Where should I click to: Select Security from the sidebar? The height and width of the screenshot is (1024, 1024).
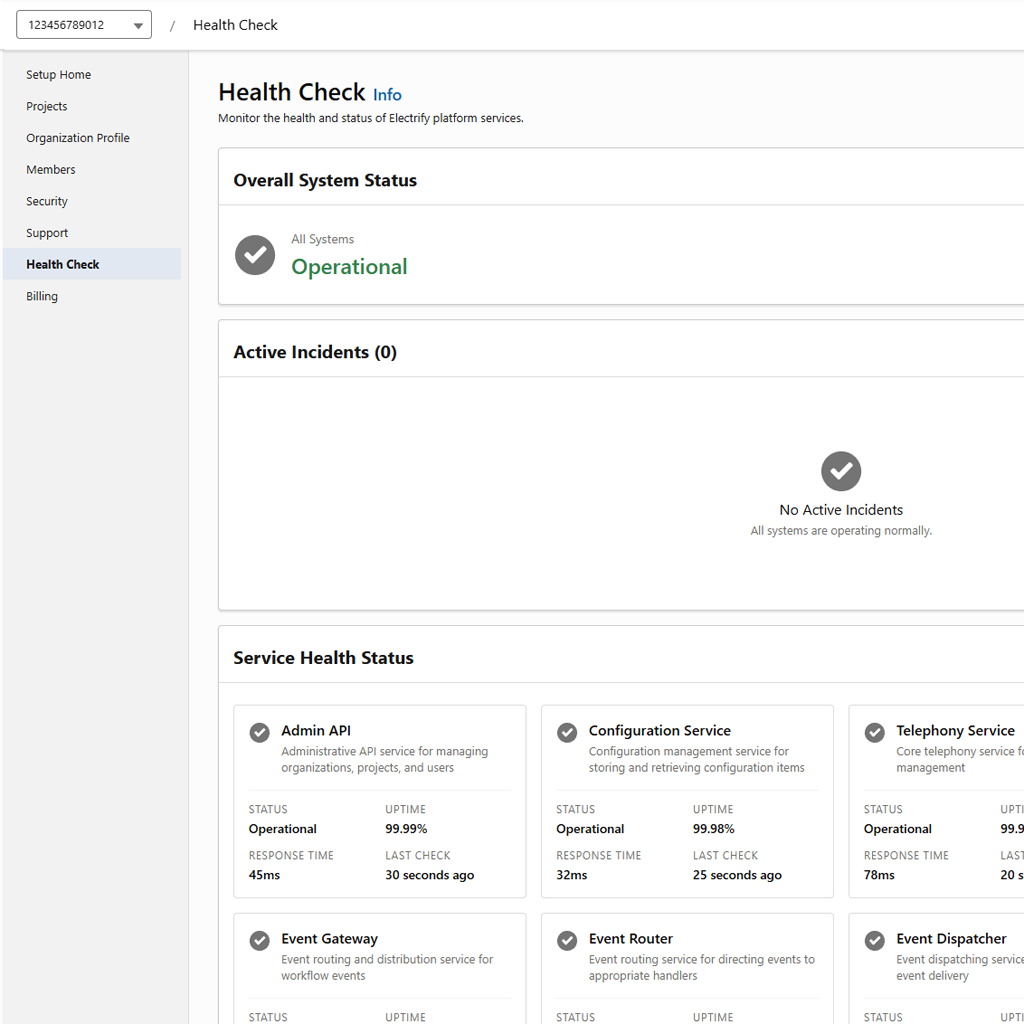point(47,202)
